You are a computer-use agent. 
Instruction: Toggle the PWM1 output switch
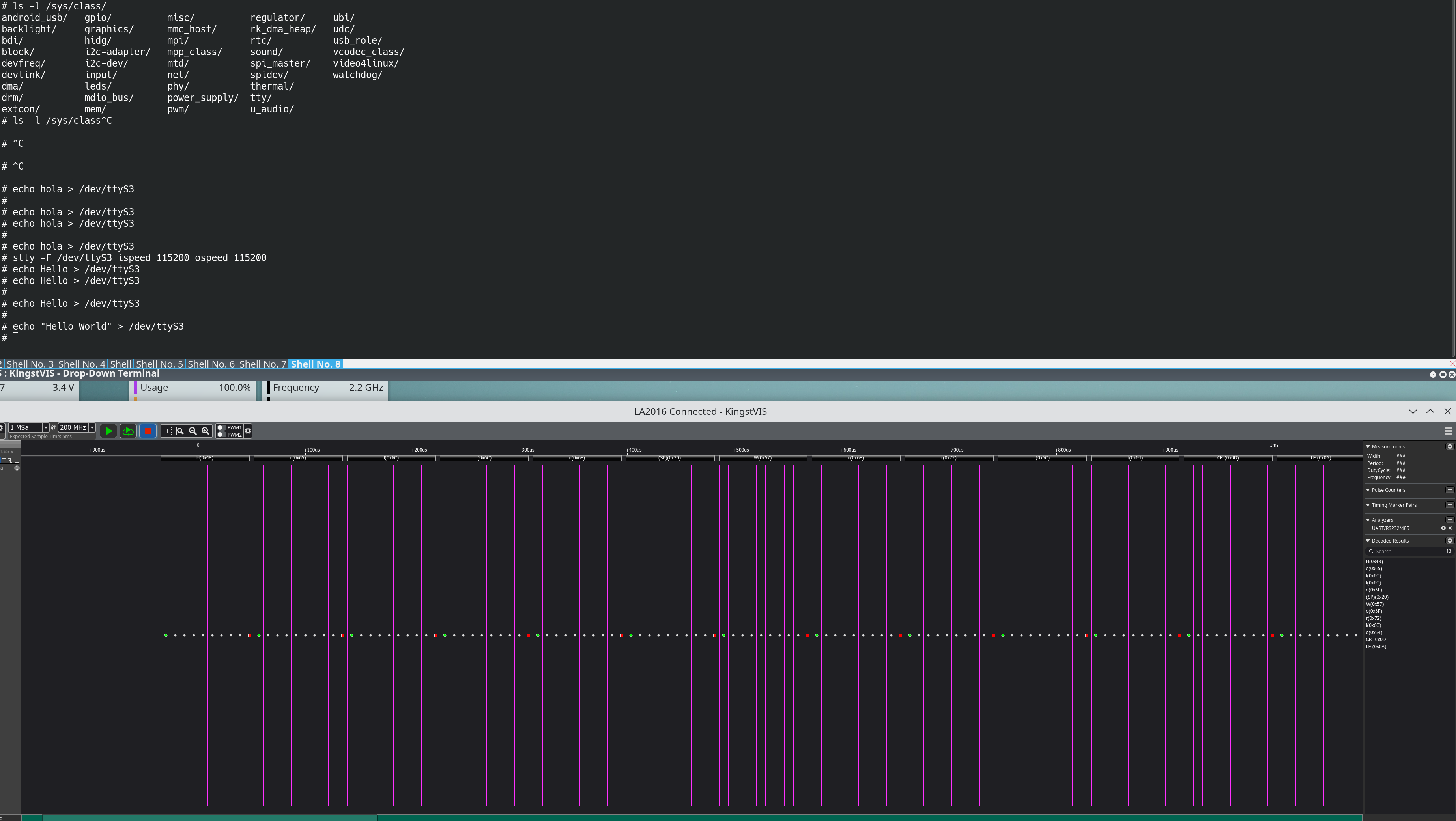[221, 428]
